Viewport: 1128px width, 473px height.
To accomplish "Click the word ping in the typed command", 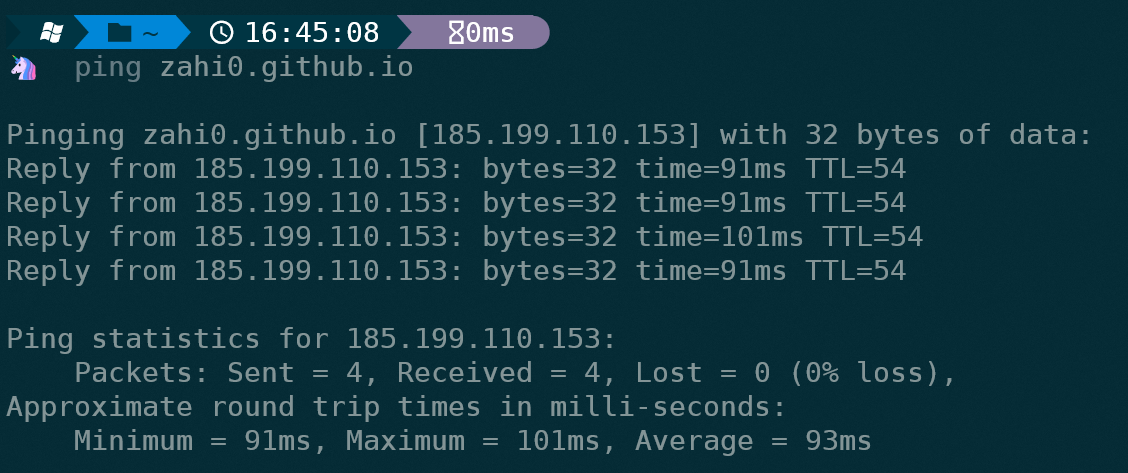I will tap(108, 68).
